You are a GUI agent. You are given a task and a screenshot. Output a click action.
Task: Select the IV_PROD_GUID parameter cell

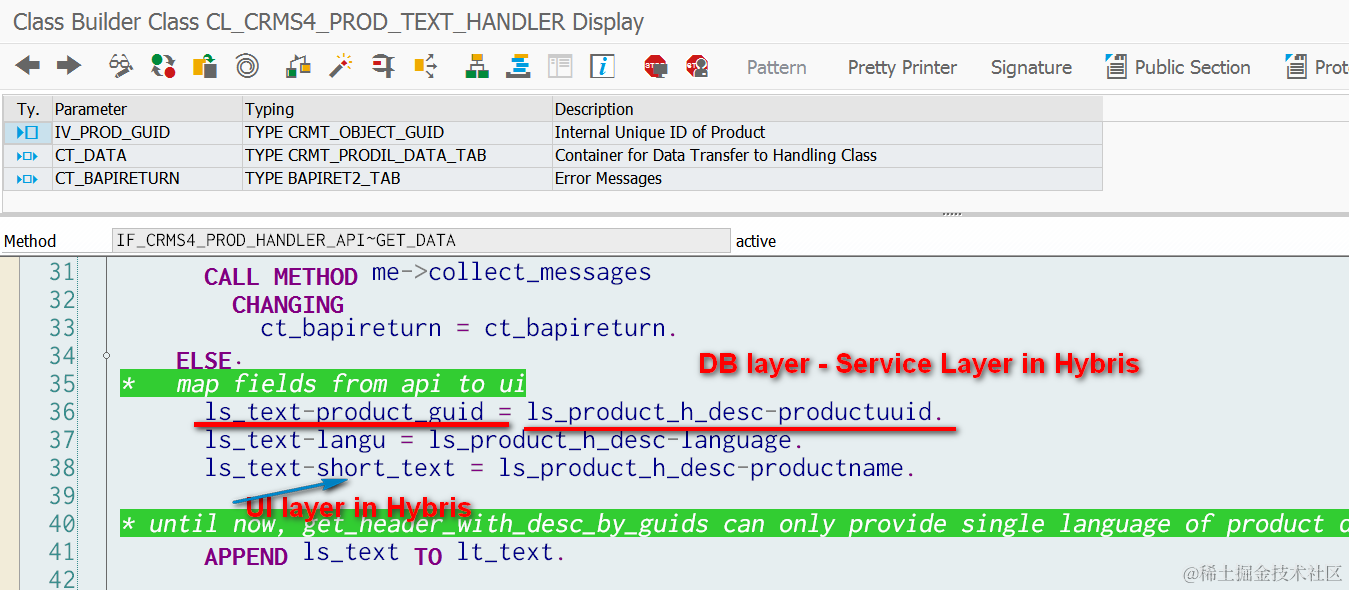point(148,132)
